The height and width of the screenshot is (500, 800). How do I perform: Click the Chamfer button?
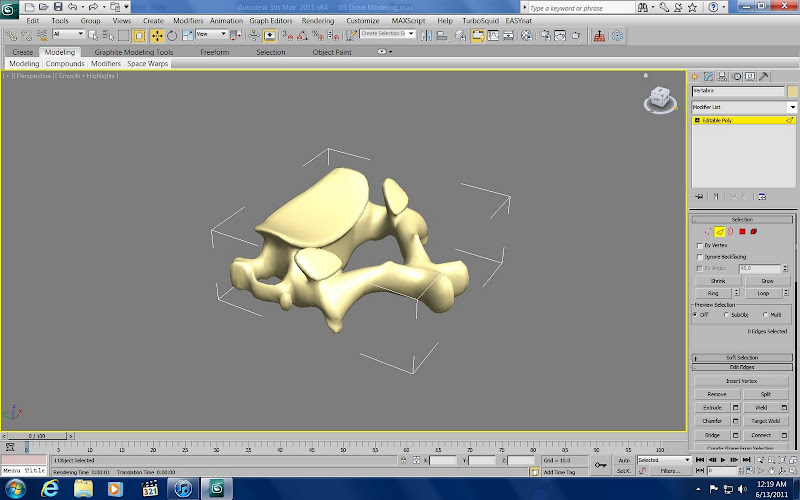pyautogui.click(x=712, y=421)
